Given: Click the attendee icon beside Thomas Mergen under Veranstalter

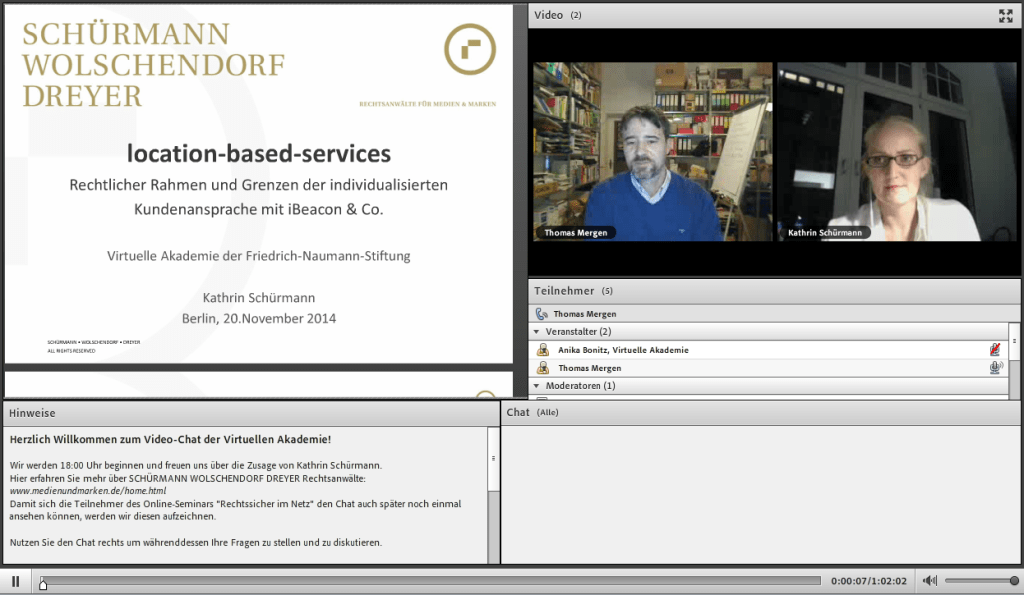Looking at the screenshot, I should pyautogui.click(x=543, y=367).
